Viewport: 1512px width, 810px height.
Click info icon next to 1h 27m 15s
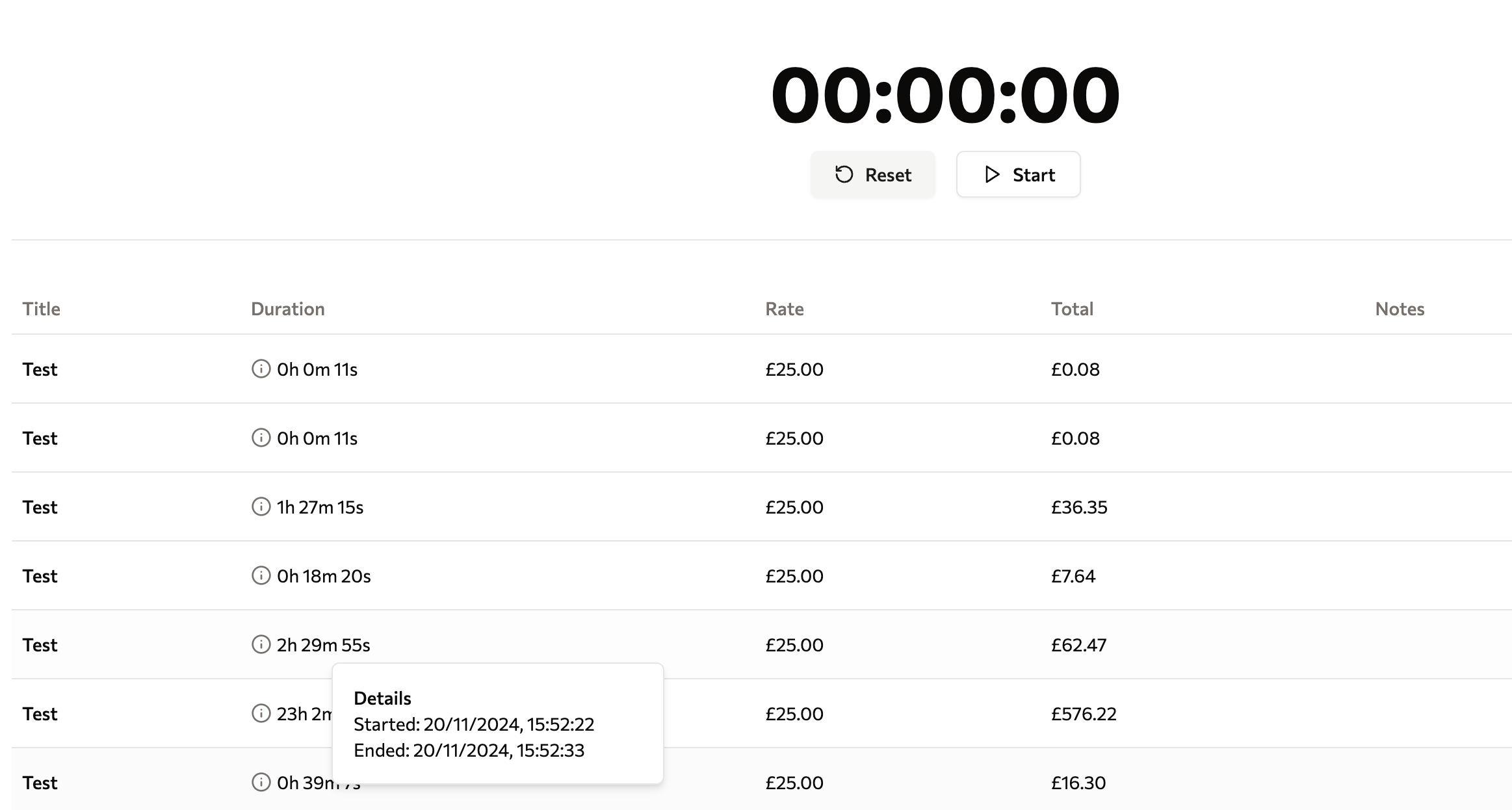(x=261, y=507)
